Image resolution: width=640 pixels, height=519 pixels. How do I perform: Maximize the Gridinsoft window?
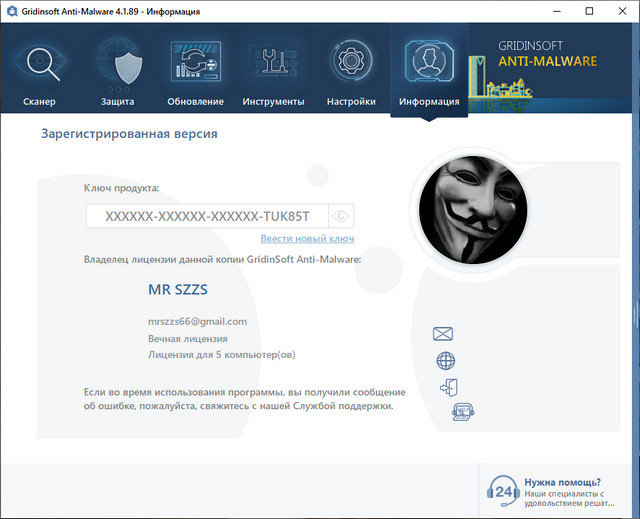(x=589, y=11)
